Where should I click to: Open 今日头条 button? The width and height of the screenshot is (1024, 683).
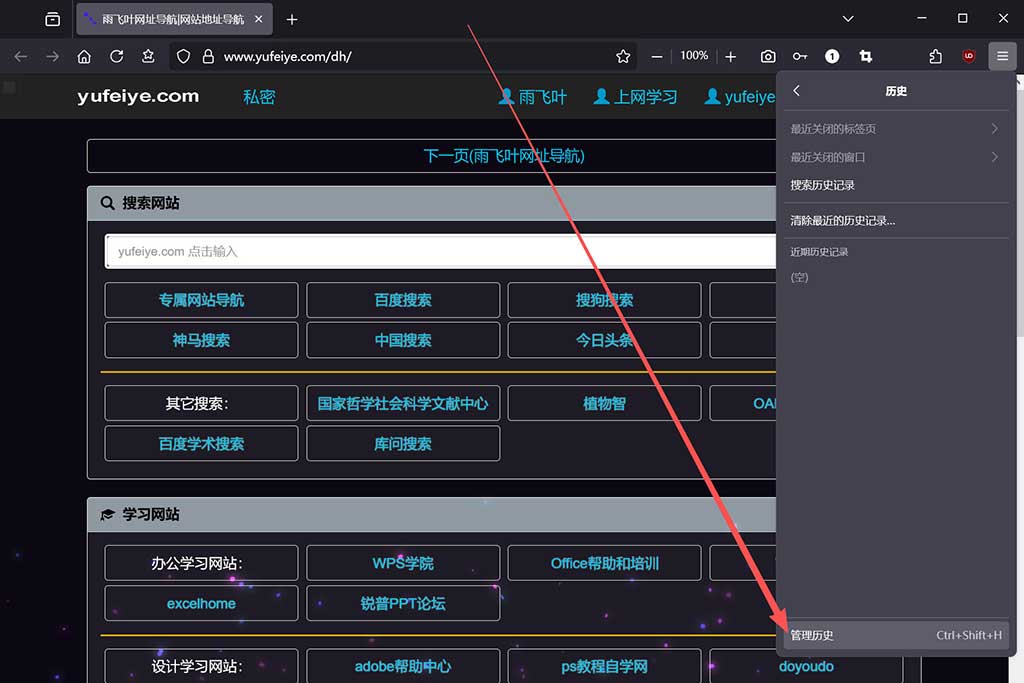point(605,340)
